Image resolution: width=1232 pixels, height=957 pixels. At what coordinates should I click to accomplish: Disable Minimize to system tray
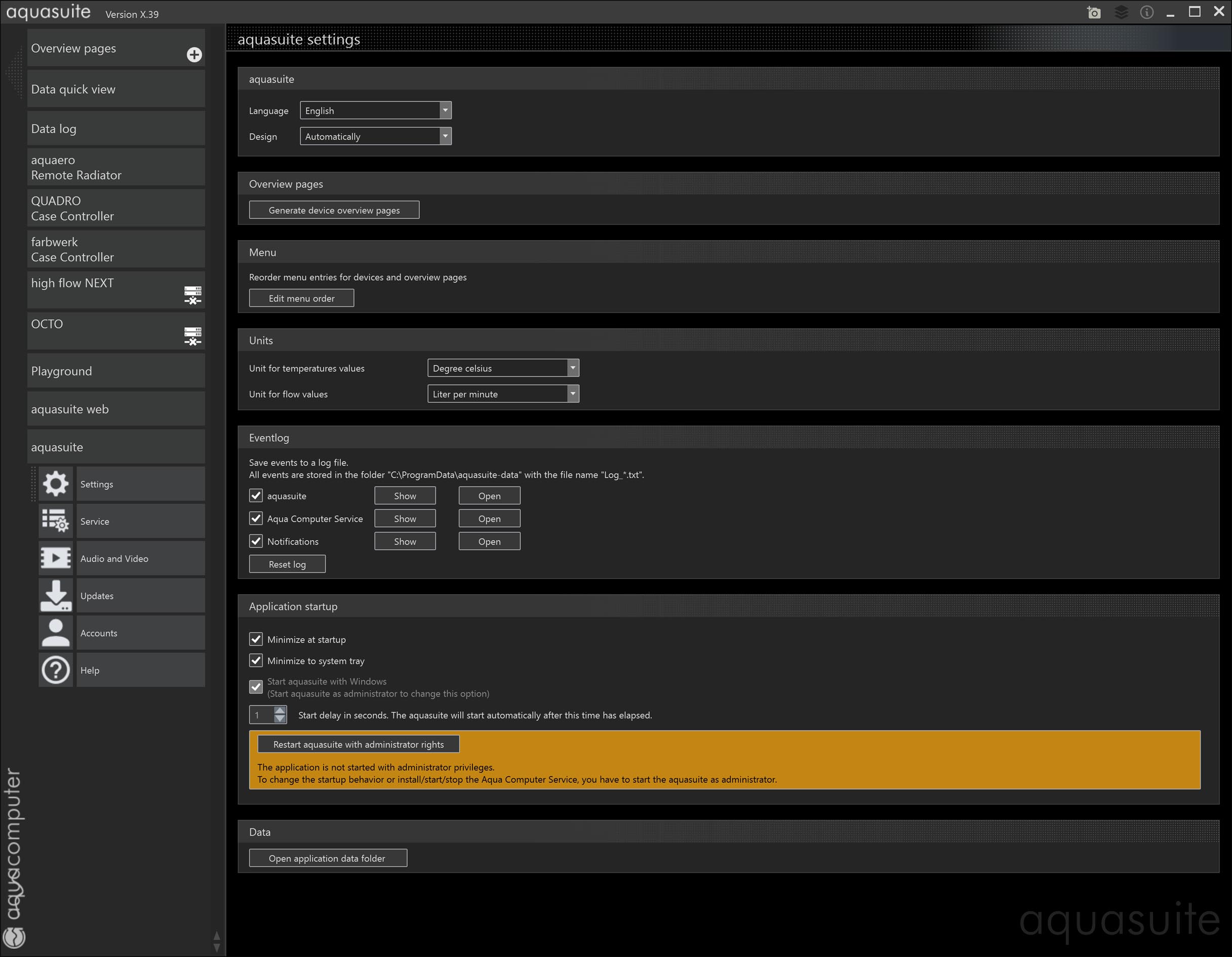pos(256,660)
